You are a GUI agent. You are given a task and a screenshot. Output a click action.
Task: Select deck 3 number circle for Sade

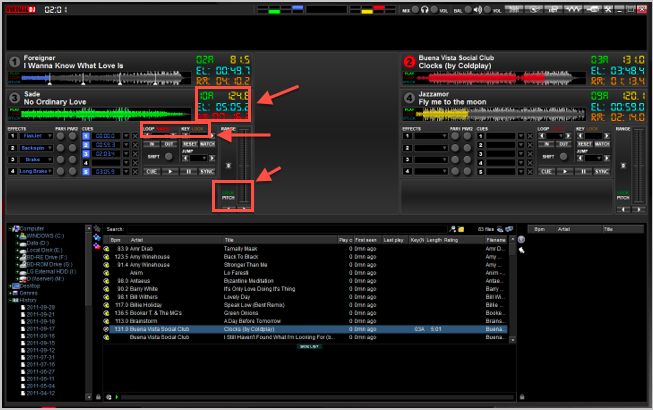click(x=15, y=98)
